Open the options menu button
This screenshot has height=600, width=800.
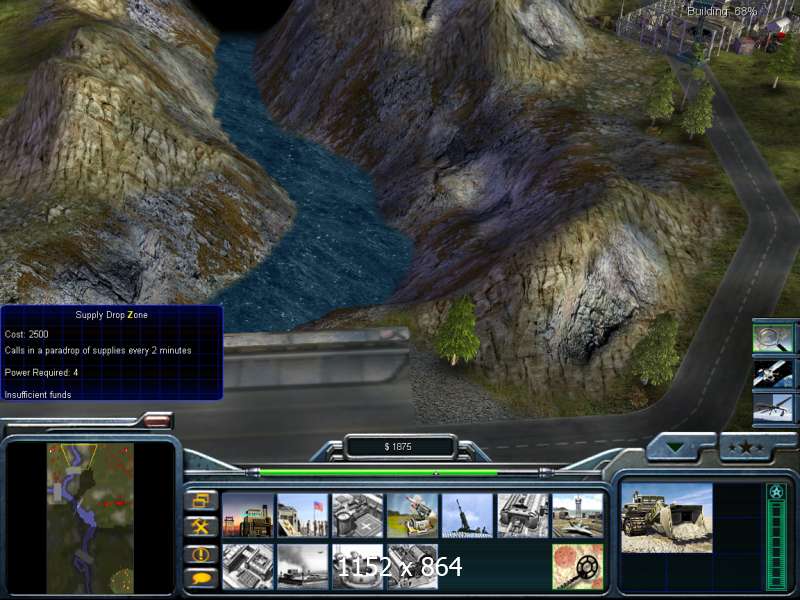[201, 501]
